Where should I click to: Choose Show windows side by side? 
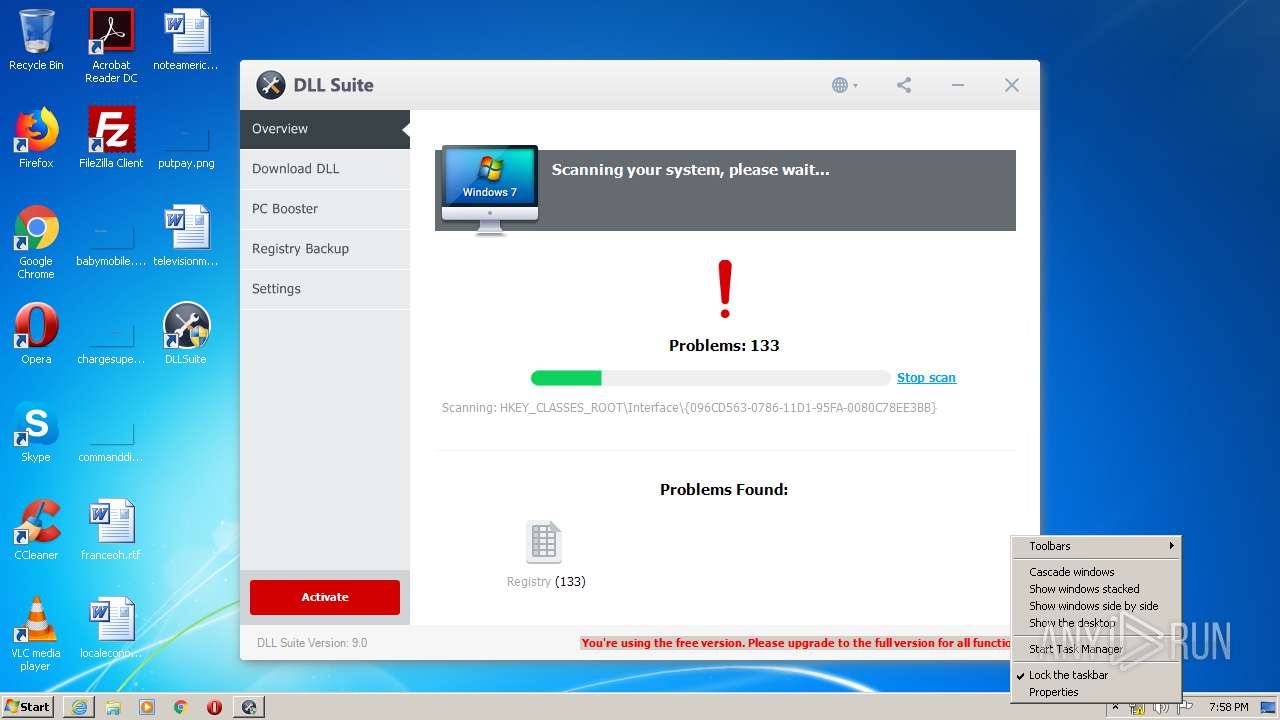[1097, 606]
